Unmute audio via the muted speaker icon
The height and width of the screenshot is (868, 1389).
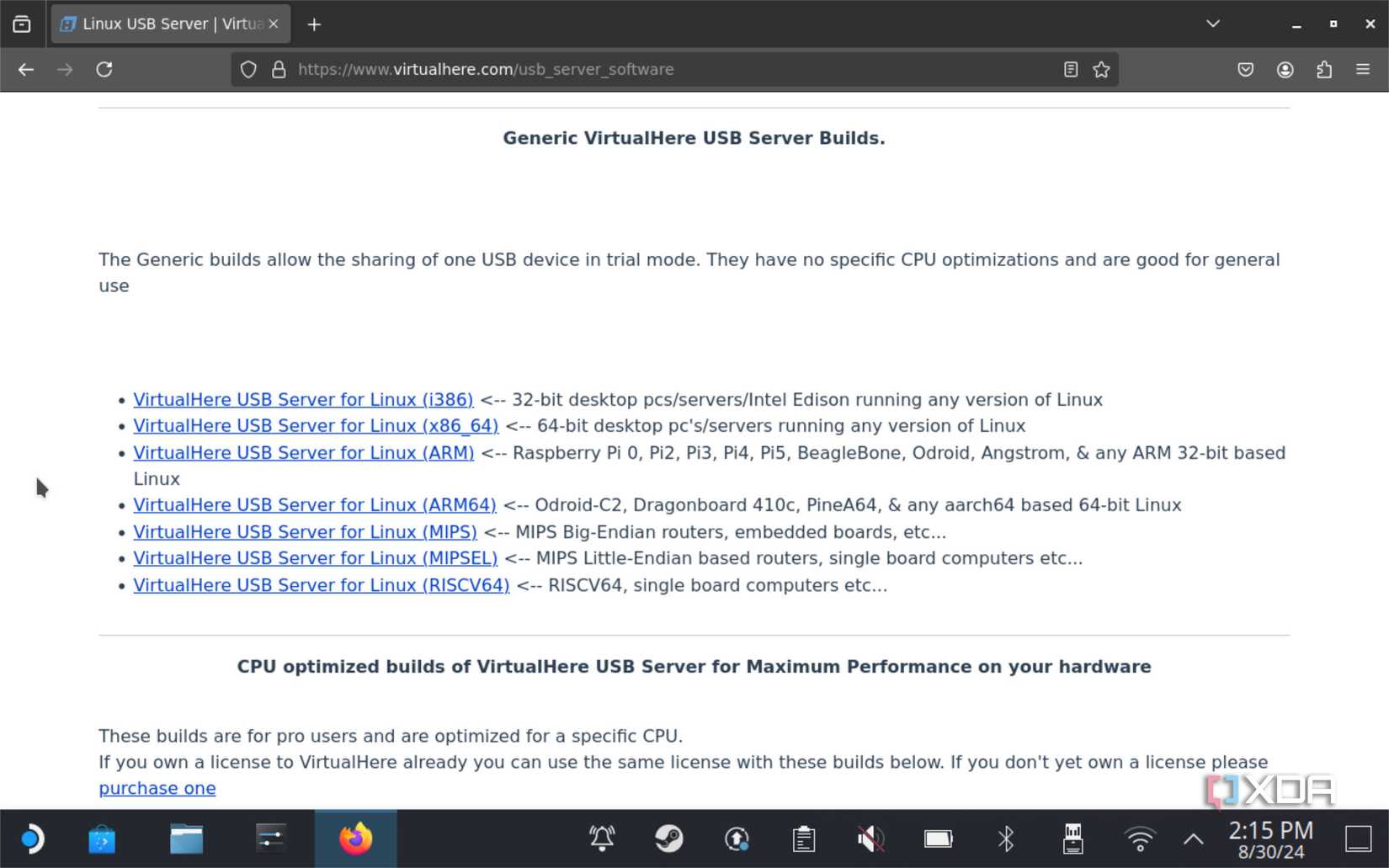[x=870, y=839]
